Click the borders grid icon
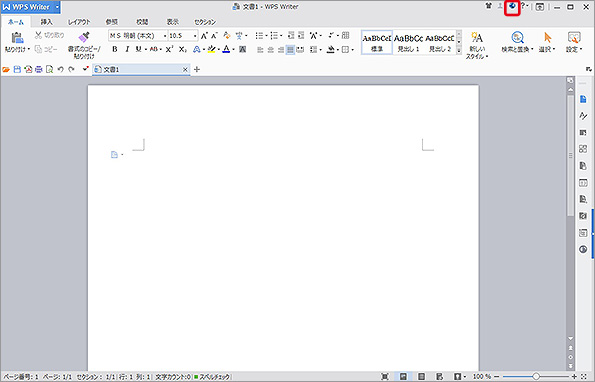Viewport: 595px width, 382px height. [345, 49]
